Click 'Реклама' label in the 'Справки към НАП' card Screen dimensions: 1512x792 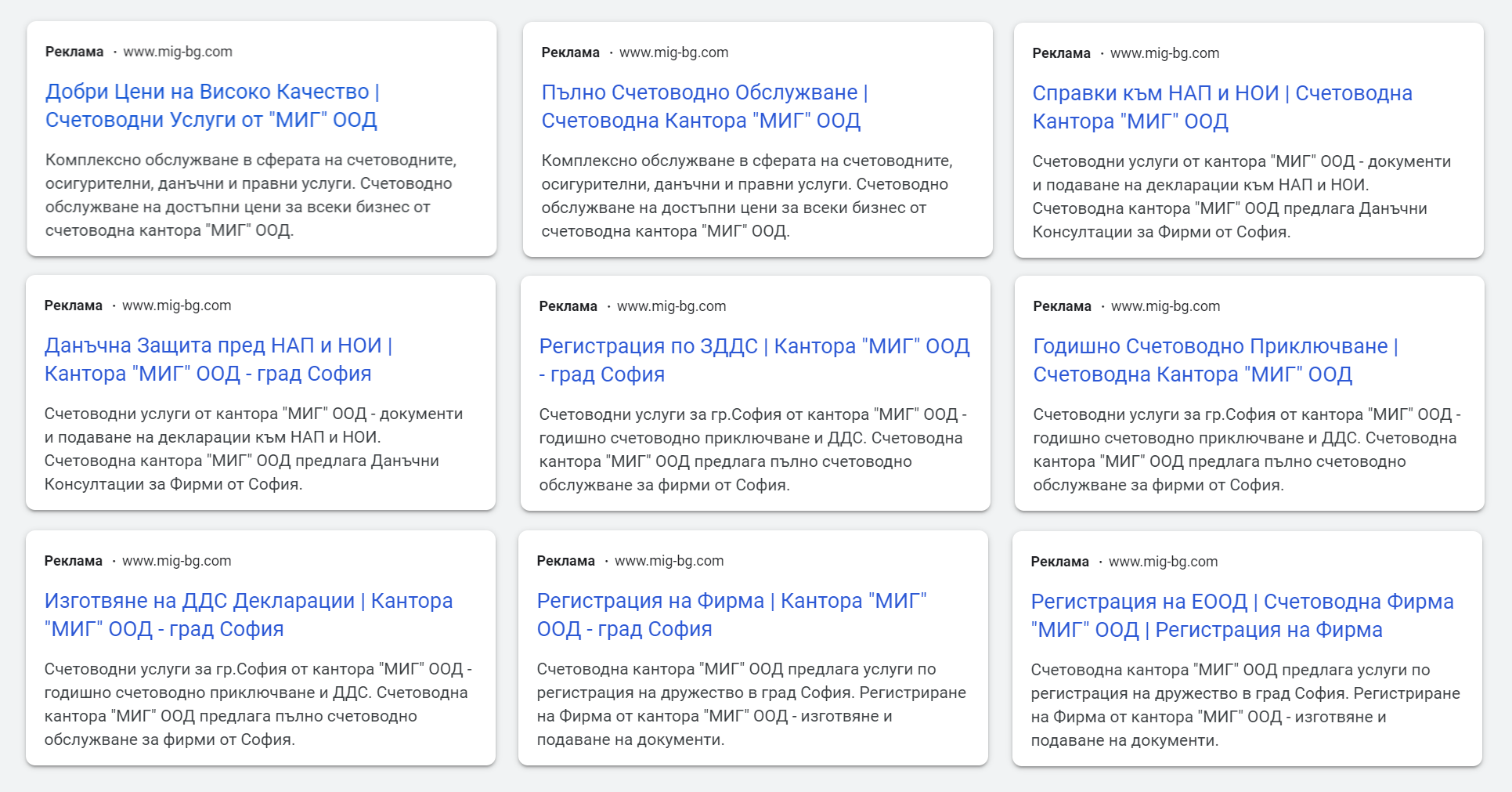(1061, 53)
